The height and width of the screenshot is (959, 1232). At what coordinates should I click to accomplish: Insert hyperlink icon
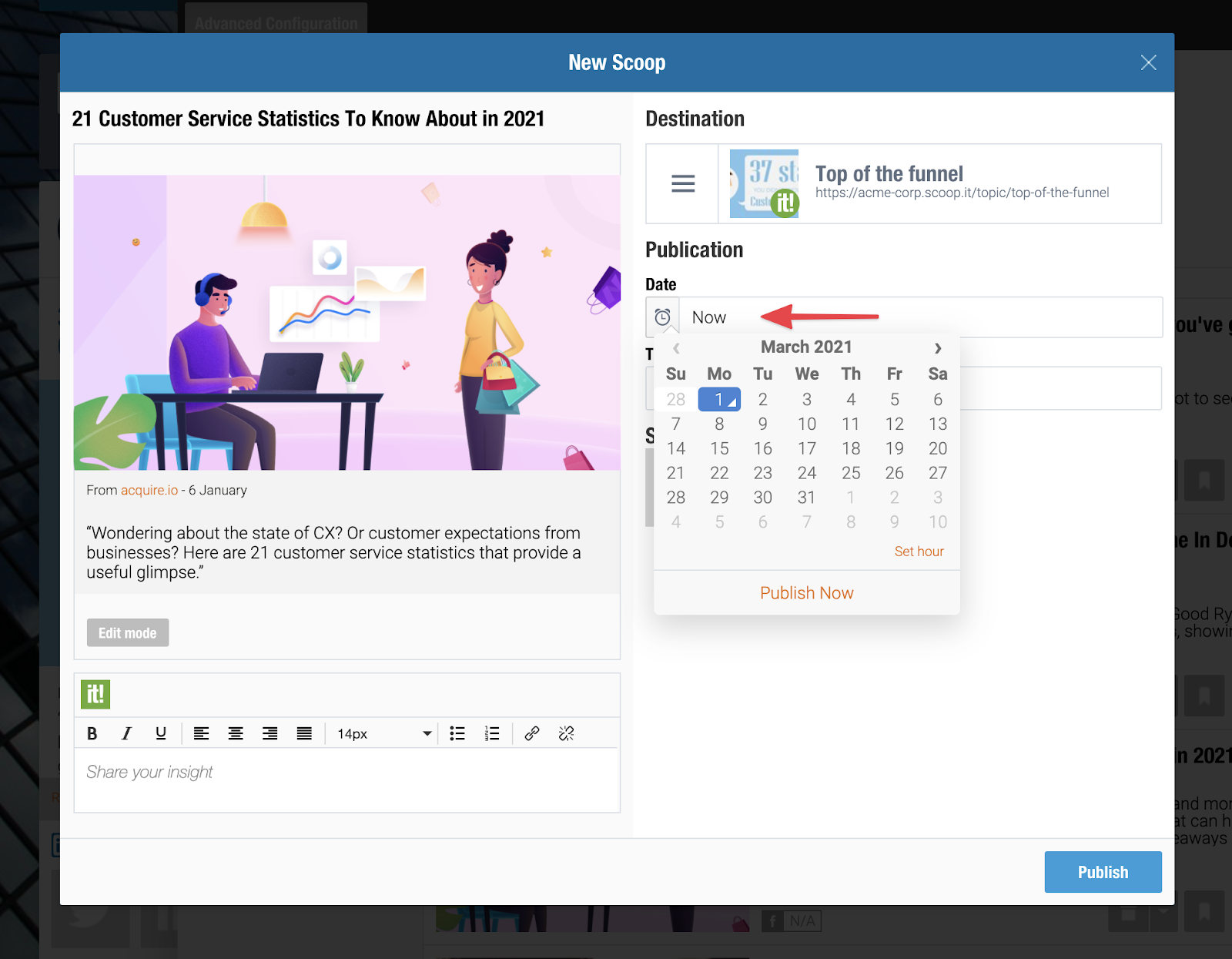pos(532,733)
